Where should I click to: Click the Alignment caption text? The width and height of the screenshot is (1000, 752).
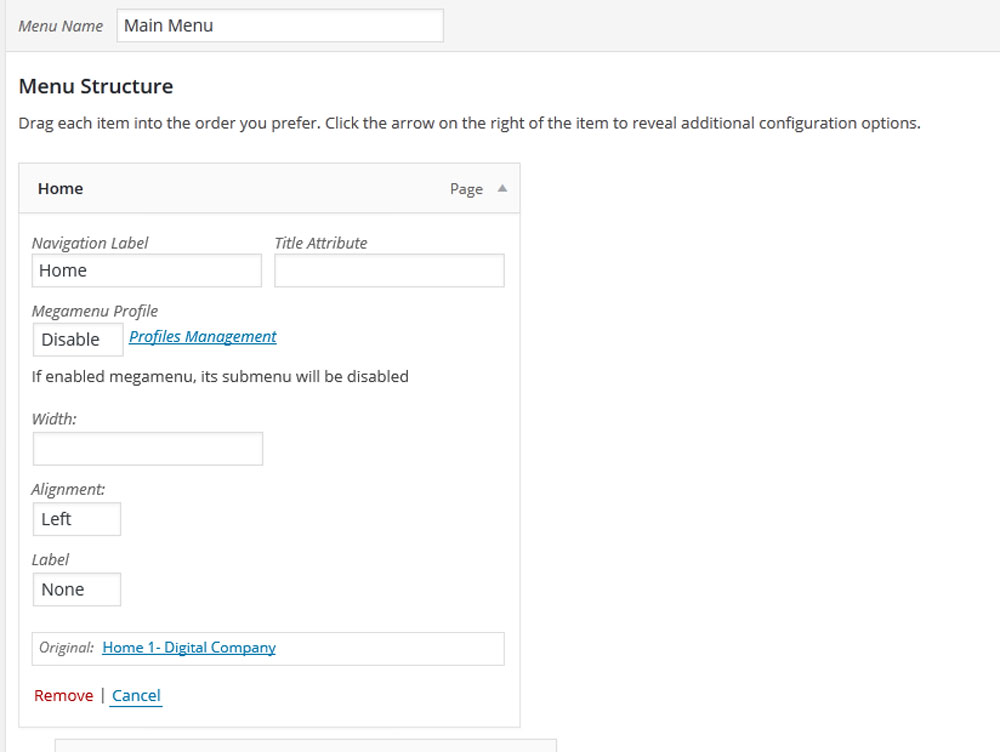pos(68,489)
